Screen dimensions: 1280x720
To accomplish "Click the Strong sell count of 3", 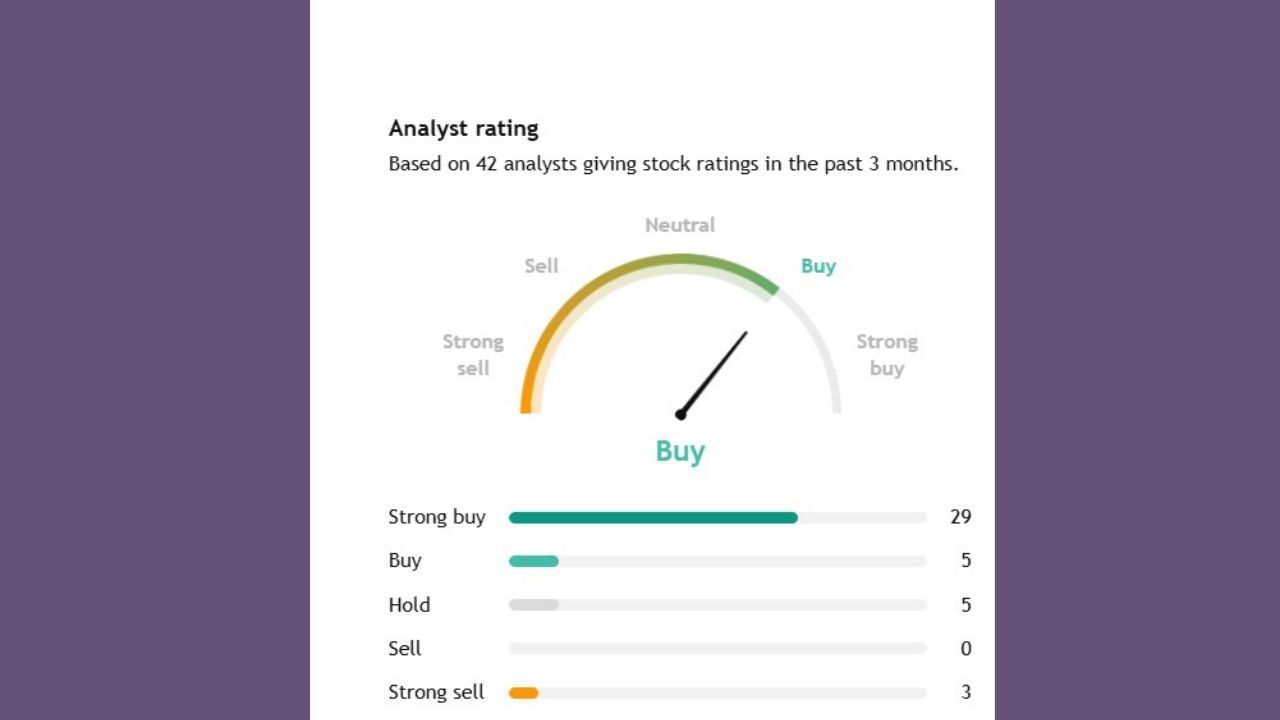I will 965,692.
